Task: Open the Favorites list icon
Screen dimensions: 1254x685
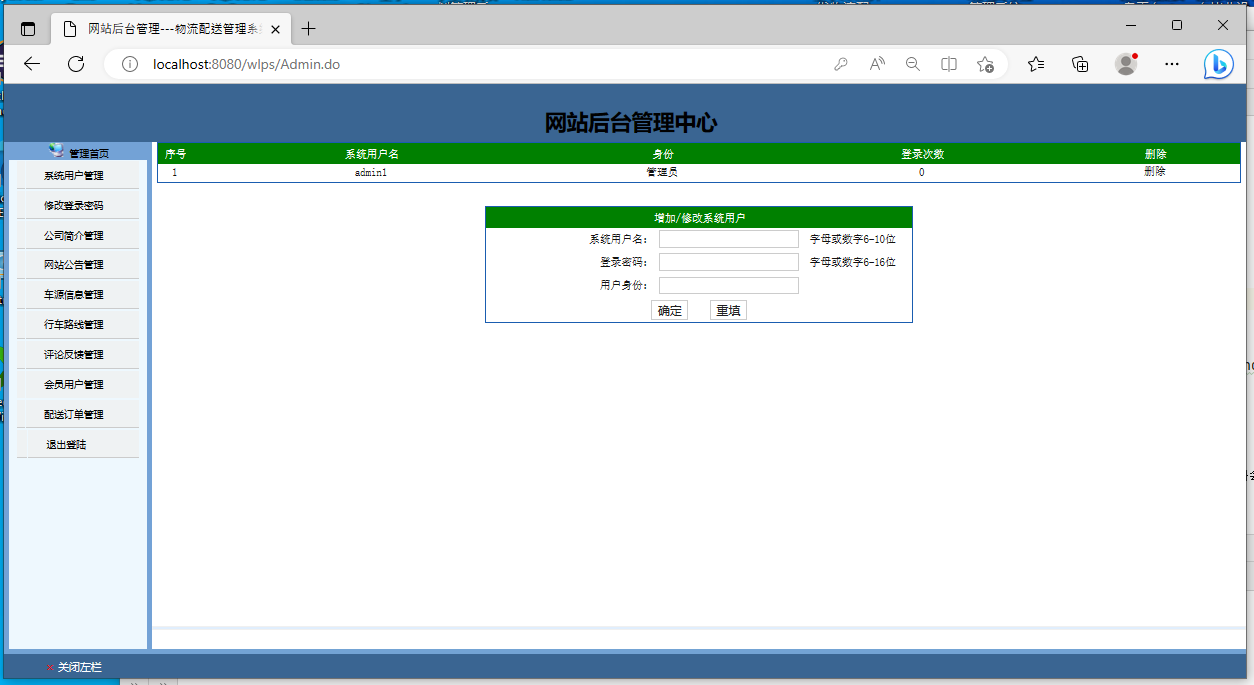Action: [1036, 64]
